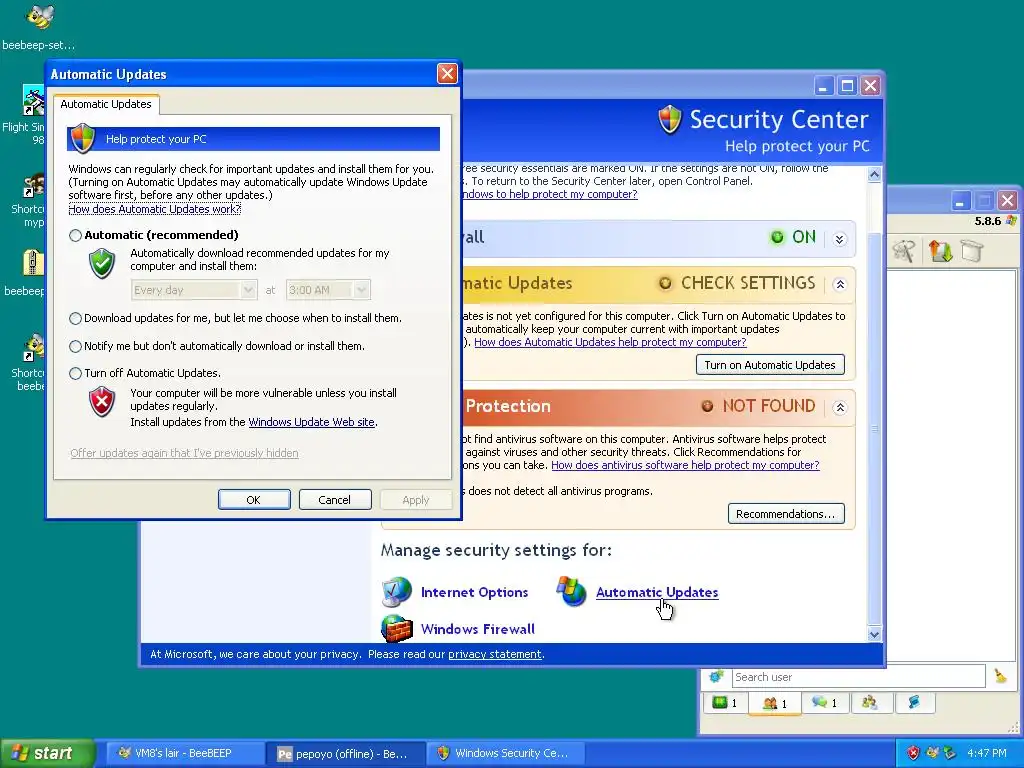Click the Automatic Updates Windows-logo icon

tap(571, 592)
